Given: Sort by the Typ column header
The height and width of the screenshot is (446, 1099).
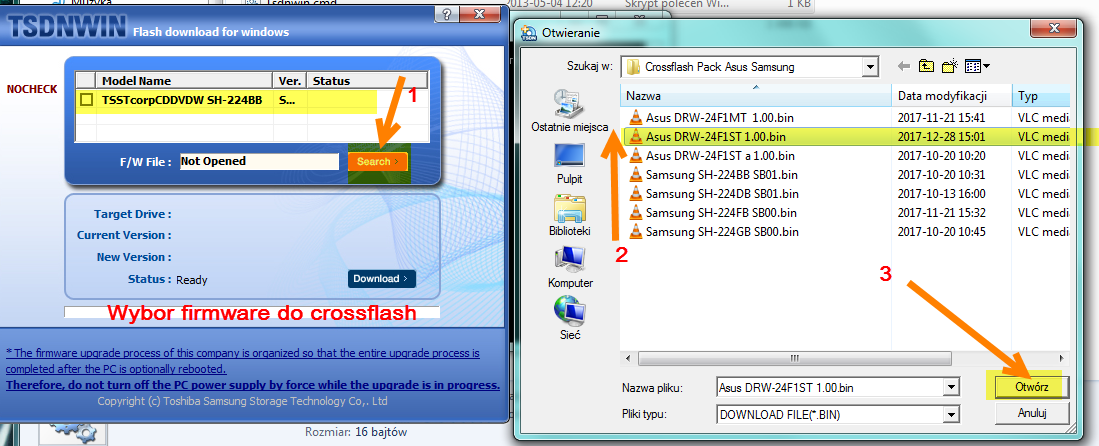Looking at the screenshot, I should [1041, 95].
